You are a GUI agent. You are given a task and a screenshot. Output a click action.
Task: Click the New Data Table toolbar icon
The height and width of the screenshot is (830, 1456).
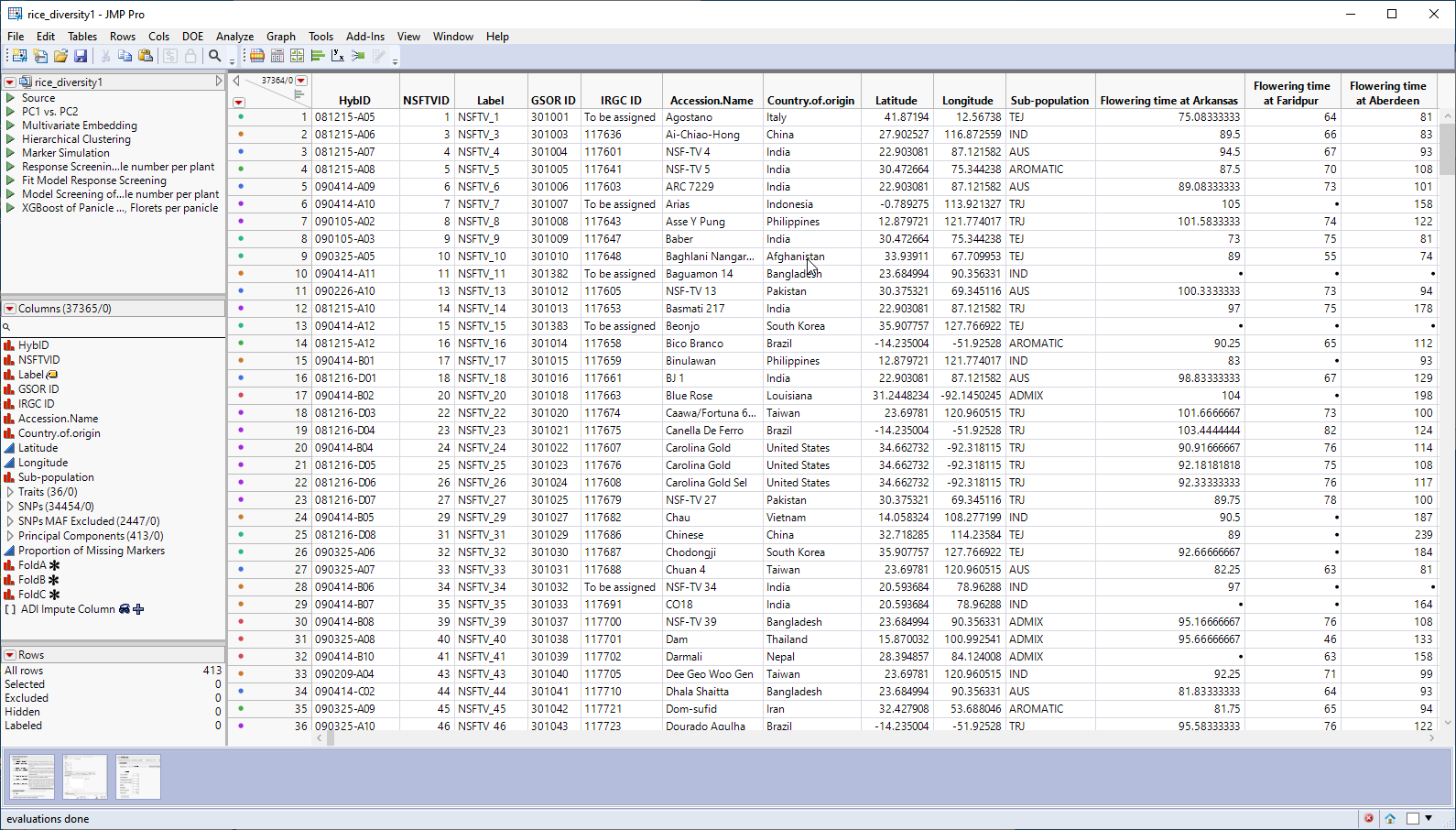click(x=19, y=56)
